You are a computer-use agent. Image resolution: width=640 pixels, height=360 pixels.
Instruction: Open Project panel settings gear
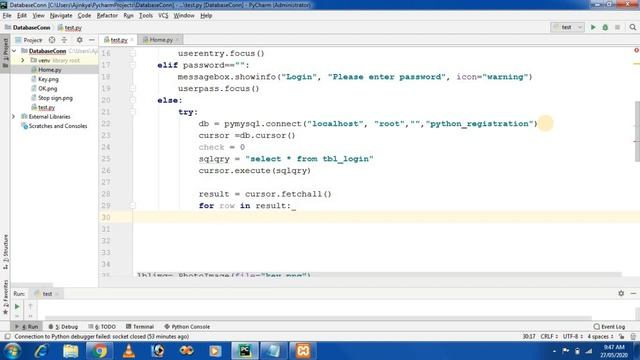(x=80, y=40)
